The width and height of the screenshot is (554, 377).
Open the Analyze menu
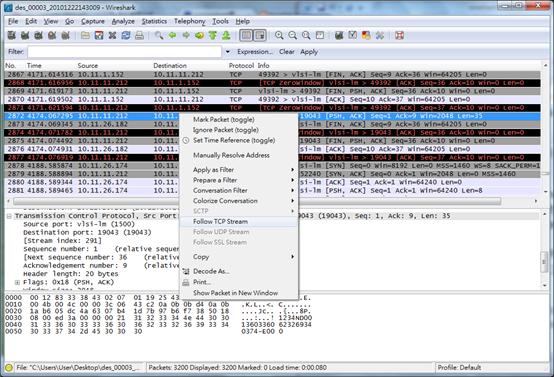(x=123, y=21)
